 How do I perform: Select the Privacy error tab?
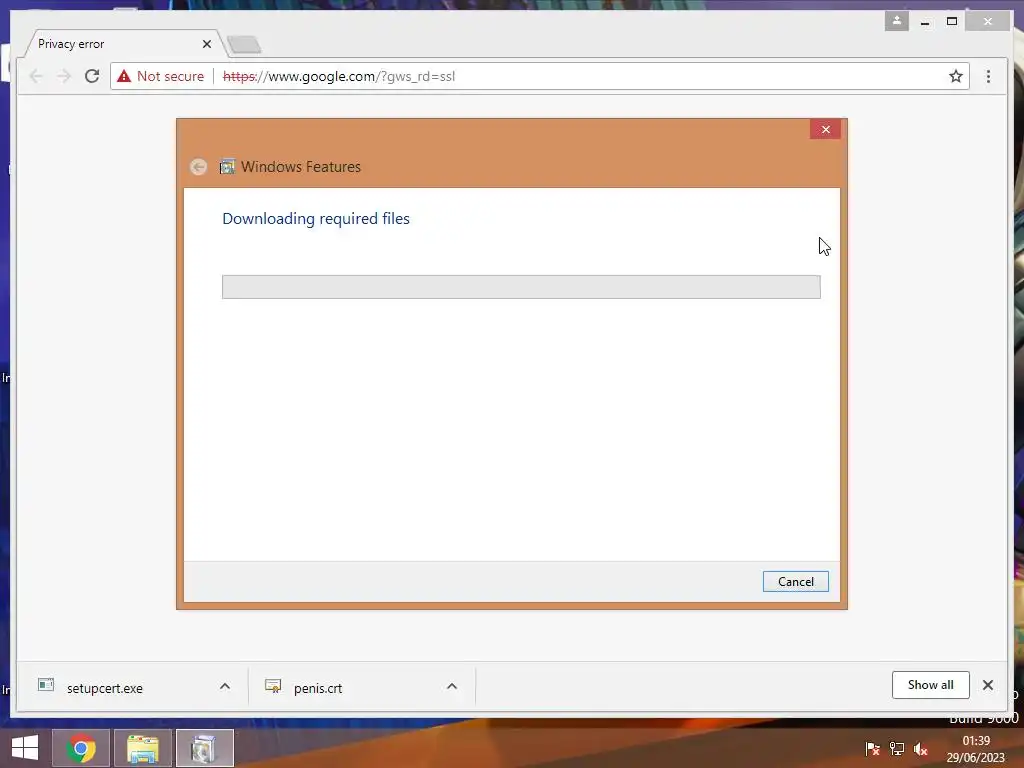[124, 44]
